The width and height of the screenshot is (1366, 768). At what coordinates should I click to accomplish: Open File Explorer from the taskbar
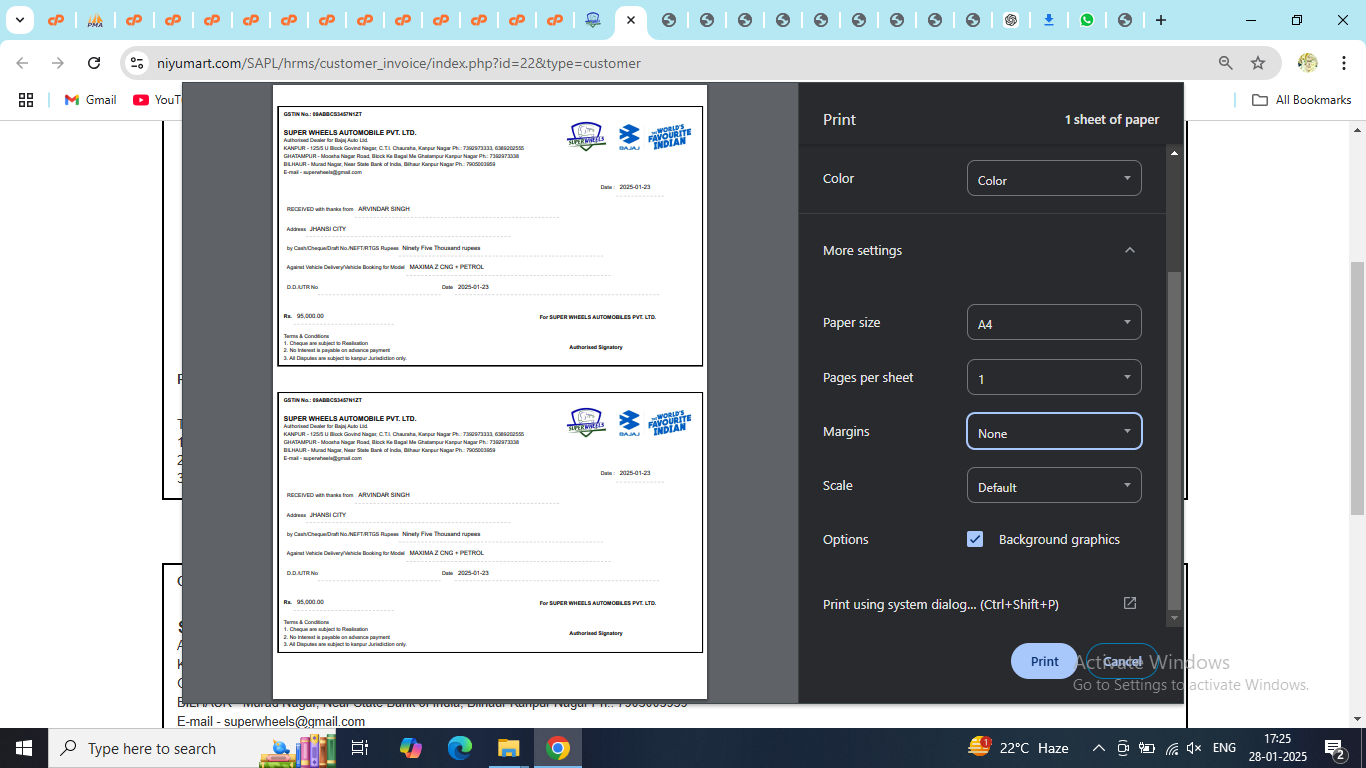[x=509, y=748]
